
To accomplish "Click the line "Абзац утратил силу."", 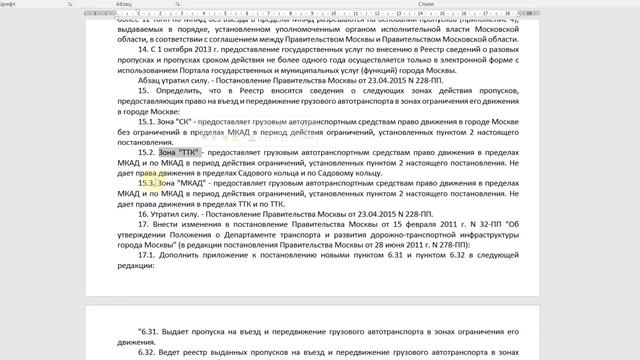I will tap(173, 80).
